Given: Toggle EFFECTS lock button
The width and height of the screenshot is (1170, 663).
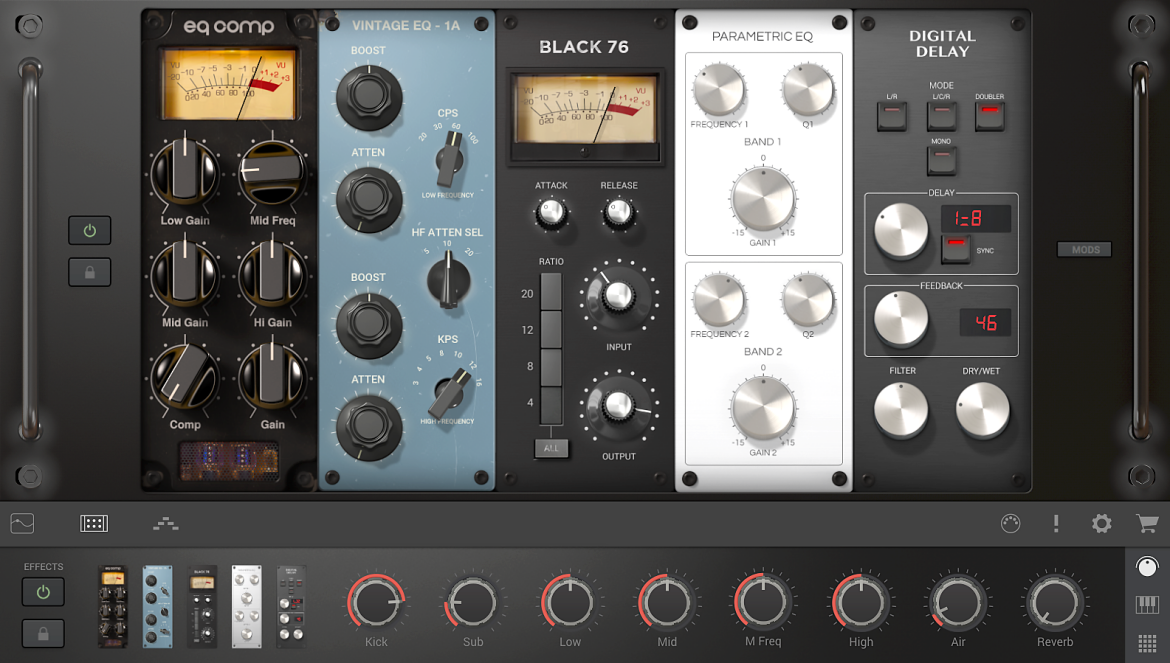Looking at the screenshot, I should tap(43, 634).
